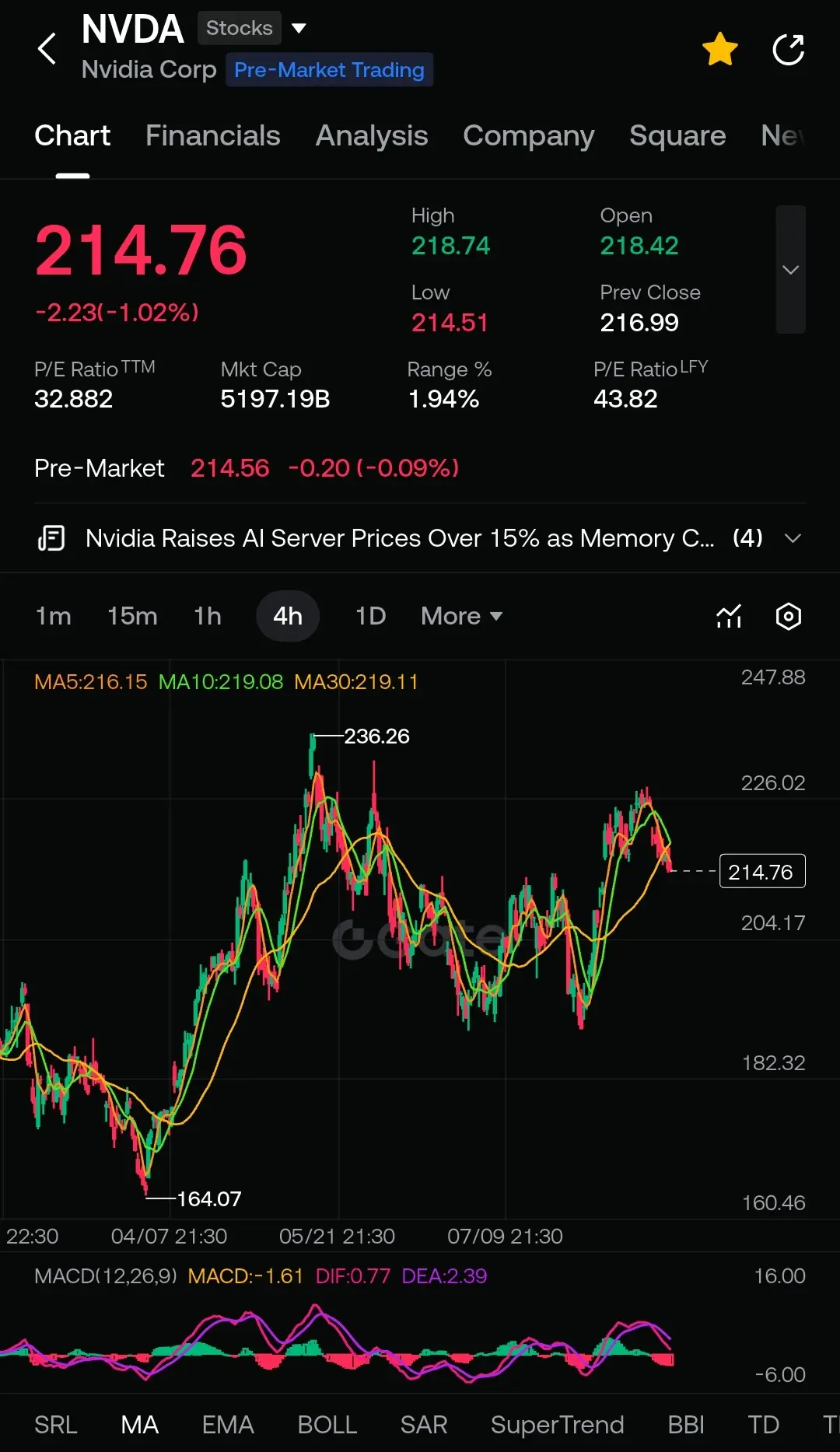This screenshot has height=1452, width=840.
Task: Tap the Open value 218.42
Action: (639, 246)
